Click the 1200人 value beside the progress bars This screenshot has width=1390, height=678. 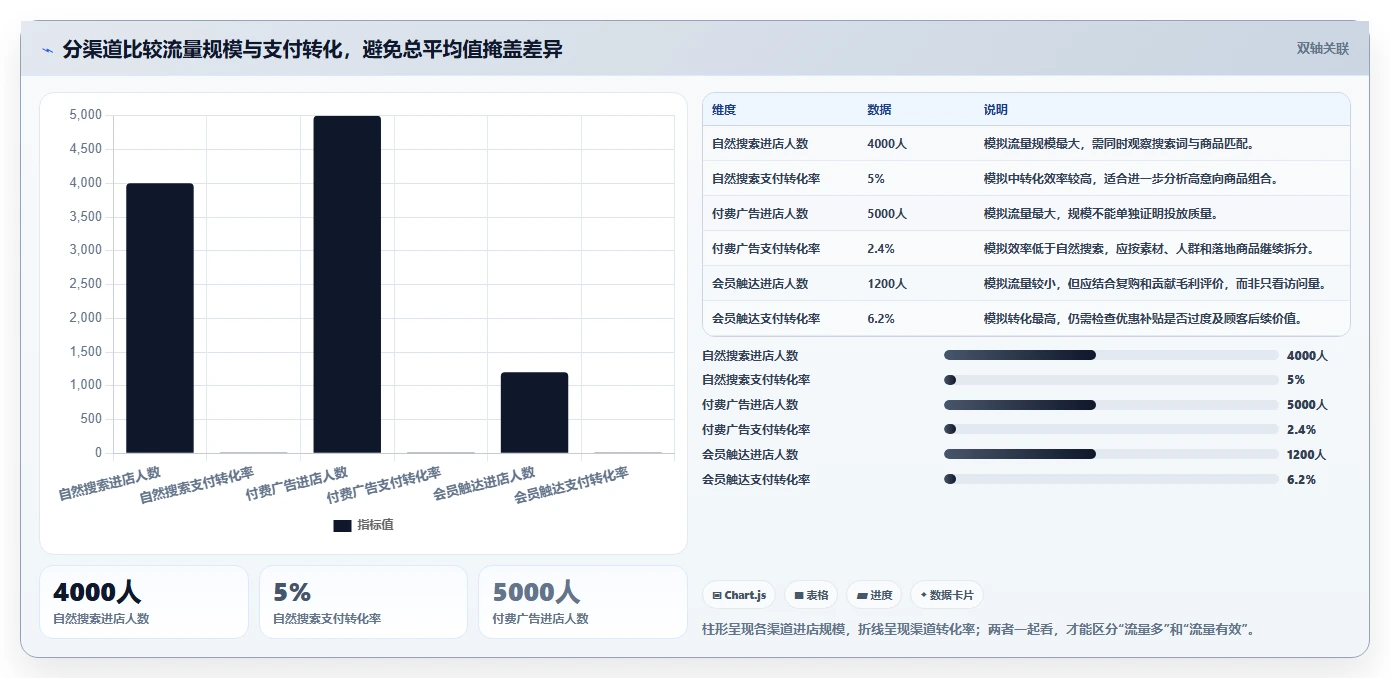pyautogui.click(x=1307, y=455)
